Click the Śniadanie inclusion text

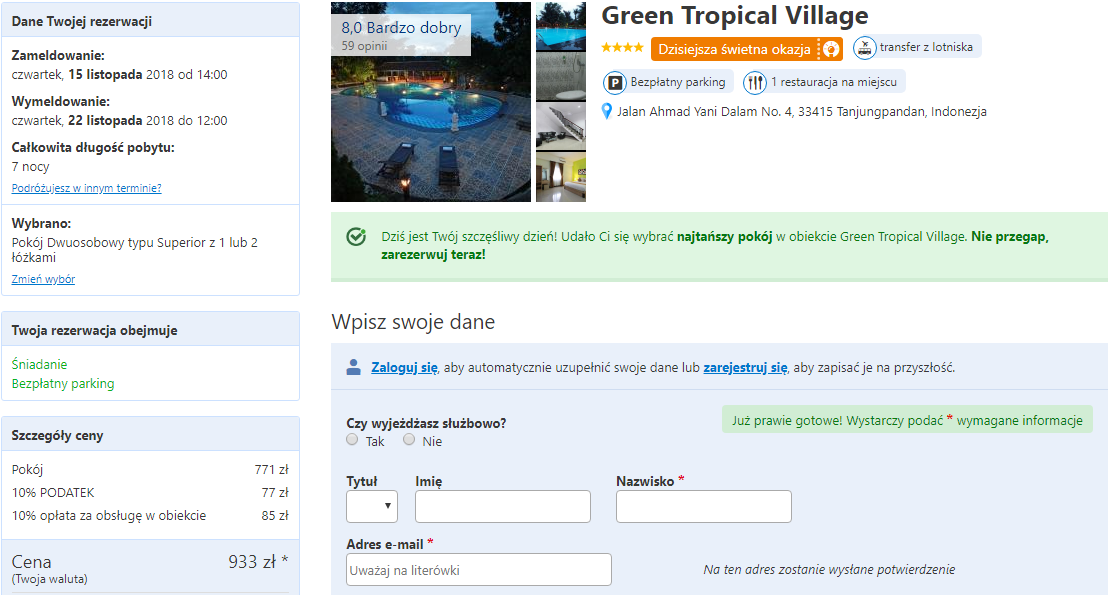click(40, 364)
